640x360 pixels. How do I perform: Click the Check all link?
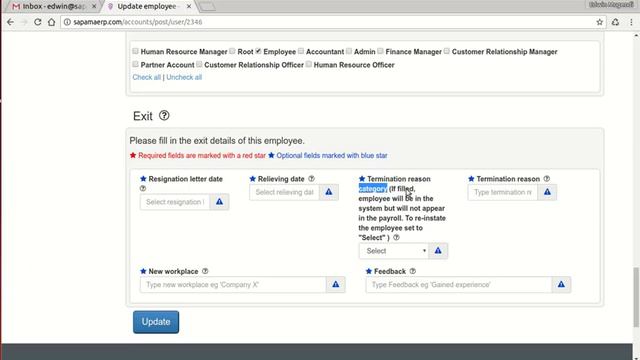tap(147, 77)
